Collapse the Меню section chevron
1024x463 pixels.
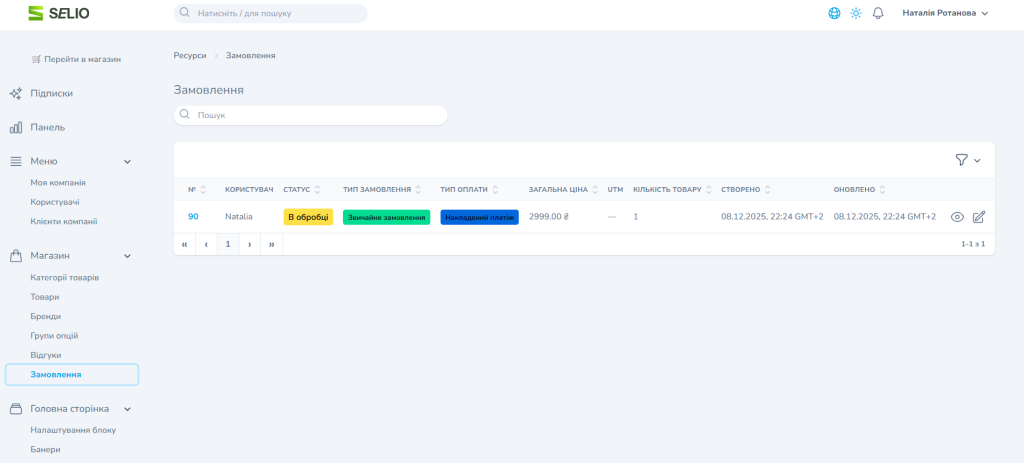coord(127,161)
